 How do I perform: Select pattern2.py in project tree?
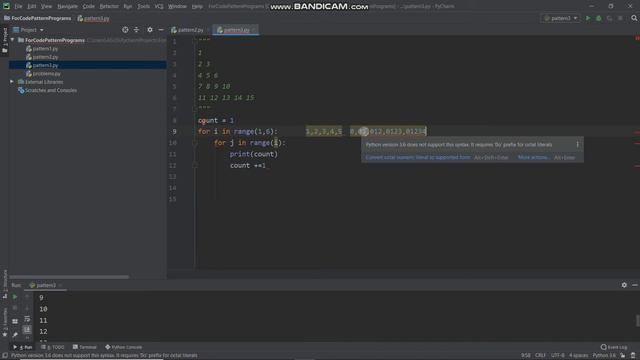[45, 57]
